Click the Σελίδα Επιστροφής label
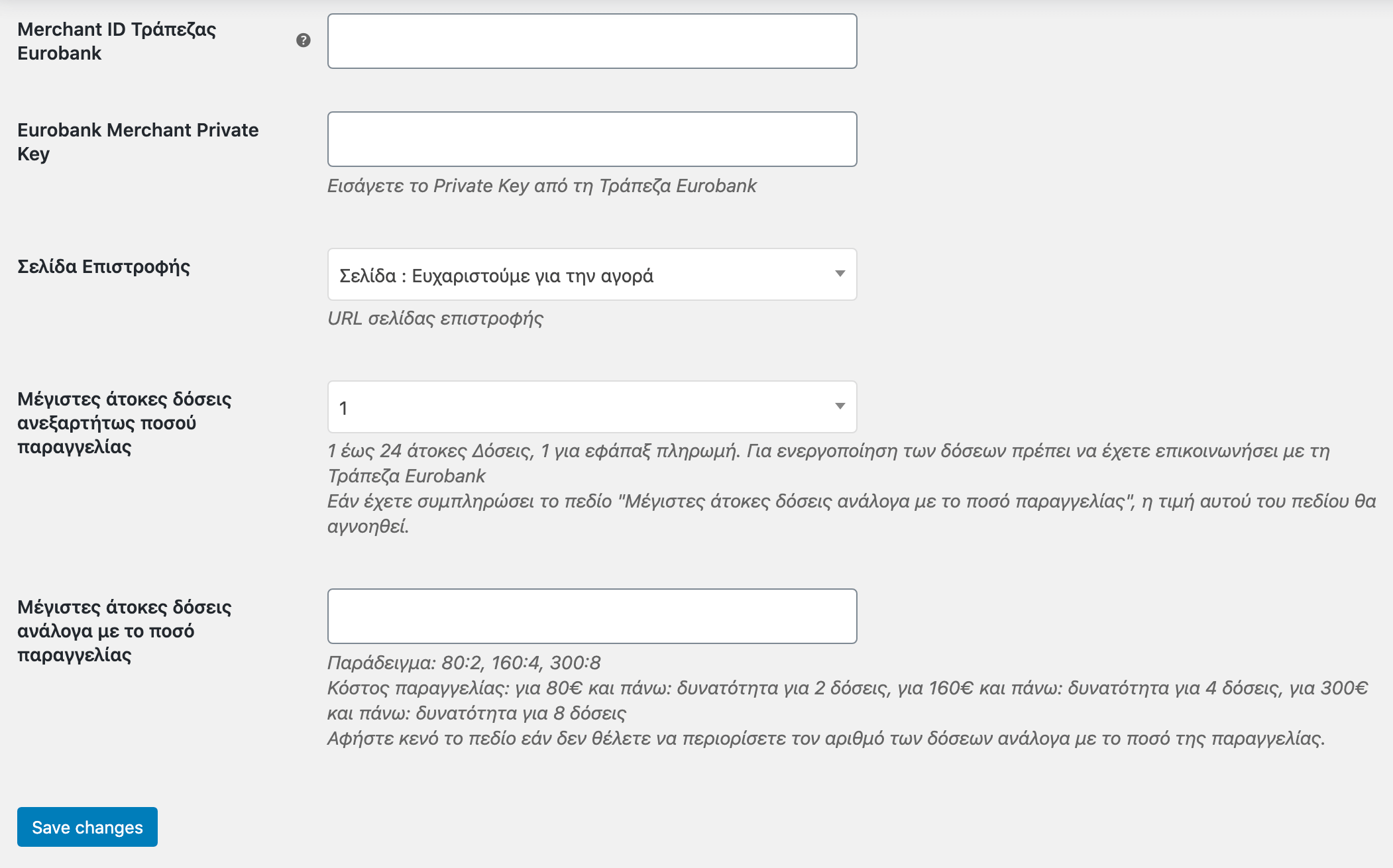The height and width of the screenshot is (868, 1393). [x=104, y=266]
